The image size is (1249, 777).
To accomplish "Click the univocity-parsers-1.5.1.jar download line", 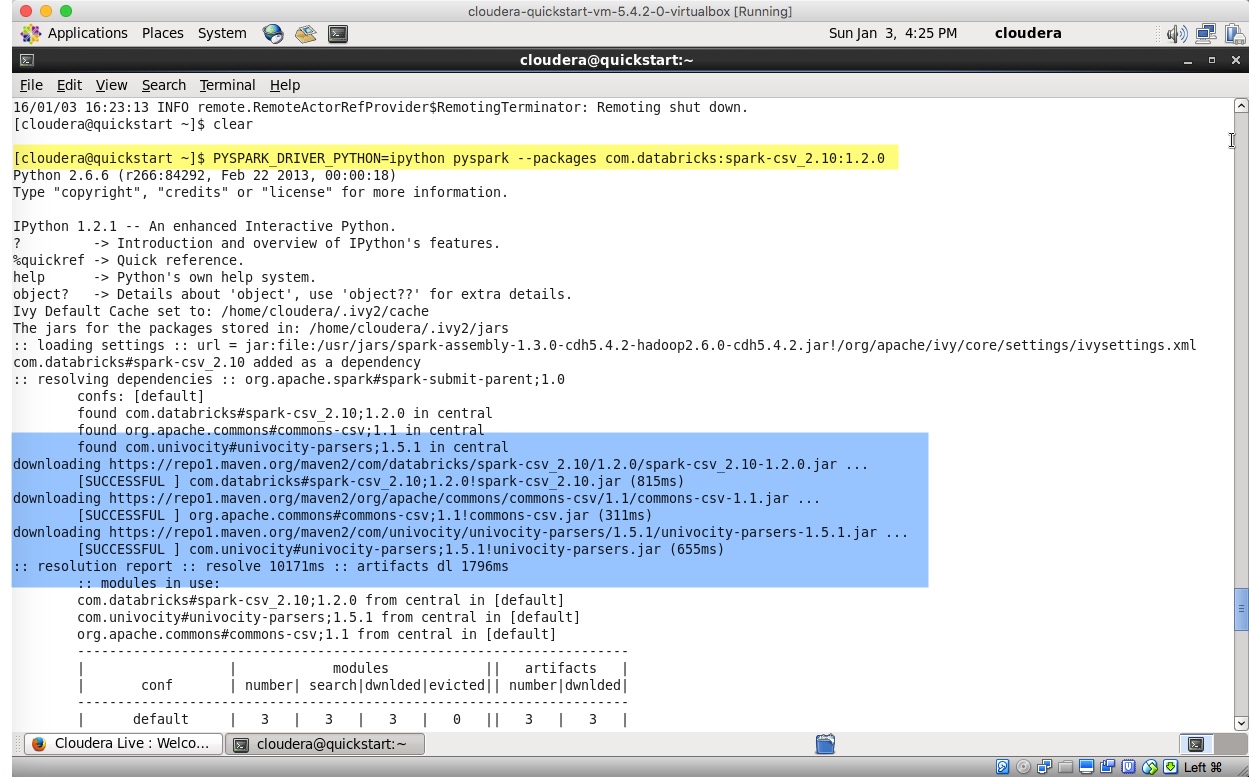I will coord(461,532).
